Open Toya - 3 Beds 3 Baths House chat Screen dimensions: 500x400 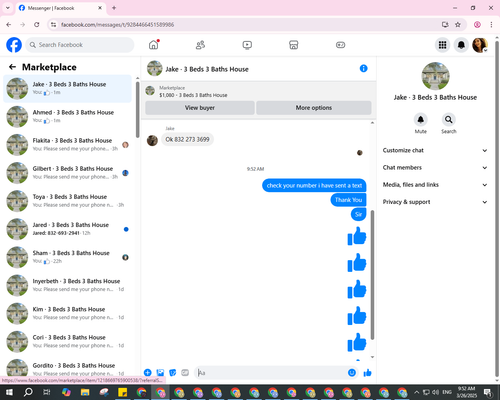(68, 201)
